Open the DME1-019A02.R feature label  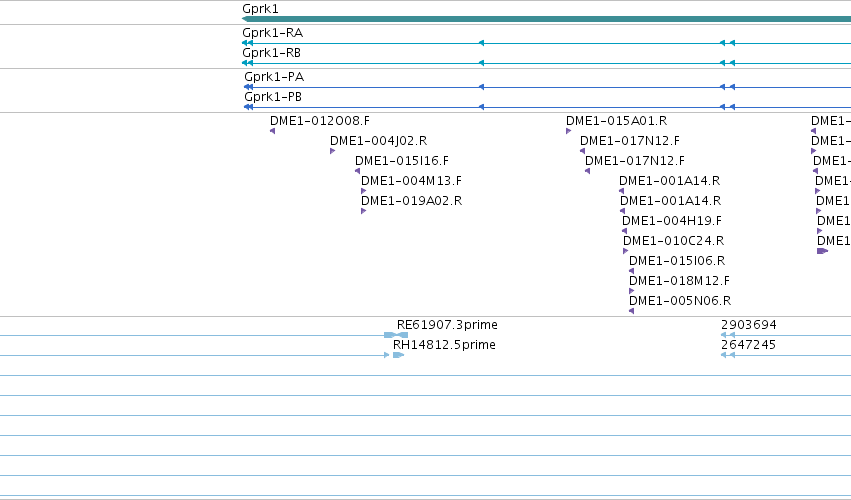coord(411,201)
